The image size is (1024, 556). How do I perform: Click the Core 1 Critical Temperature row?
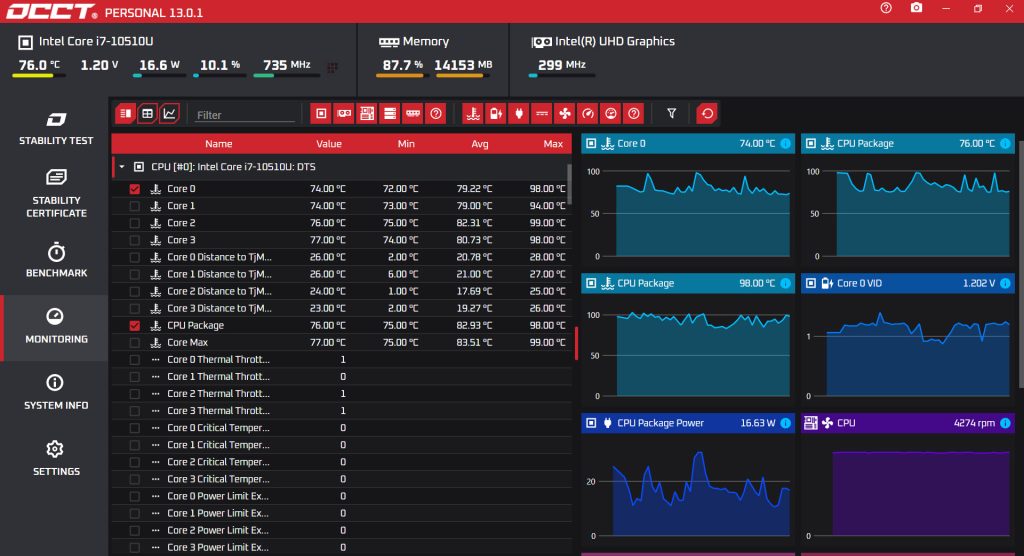pyautogui.click(x=342, y=445)
